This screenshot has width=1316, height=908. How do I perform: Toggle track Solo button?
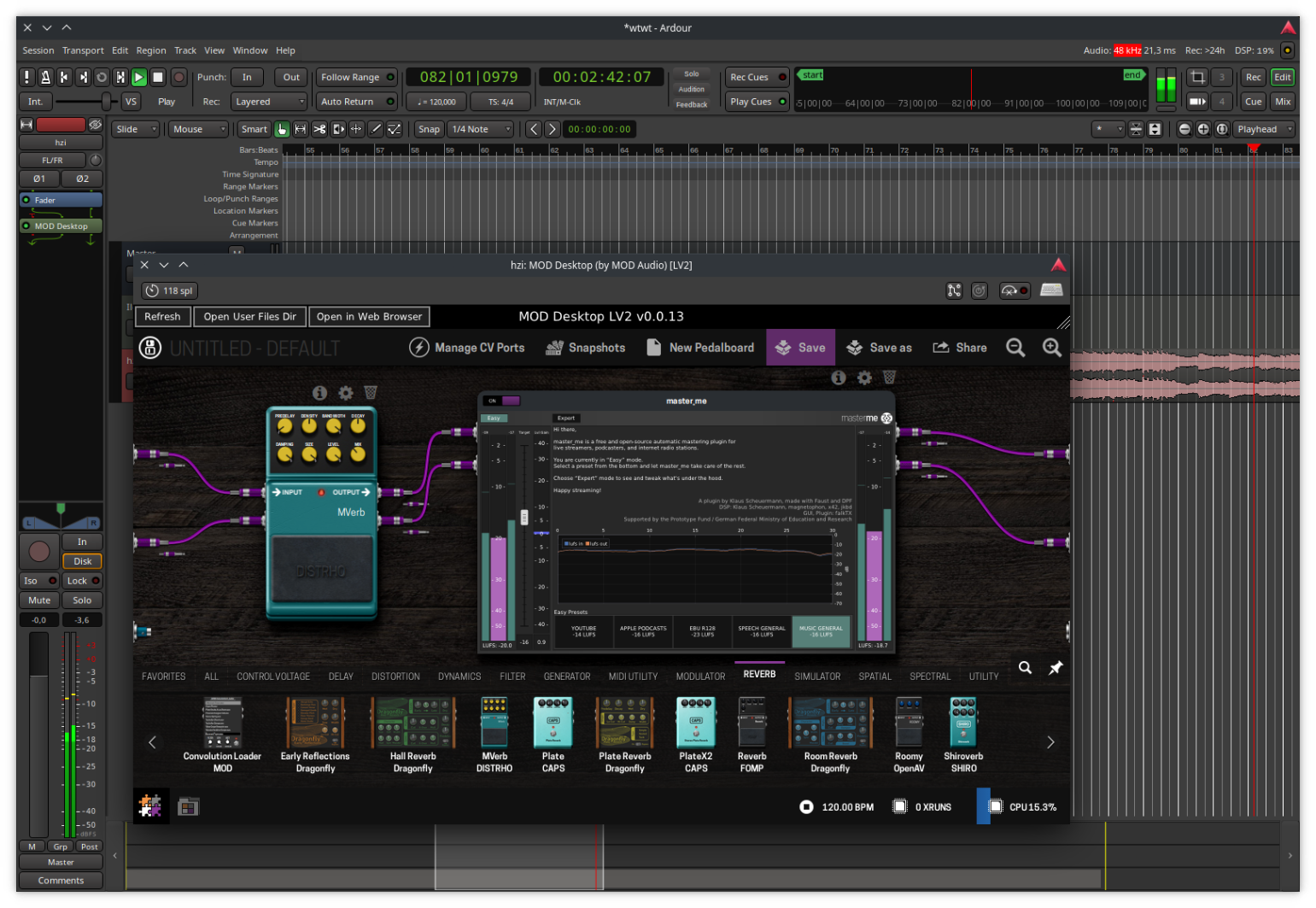(82, 600)
